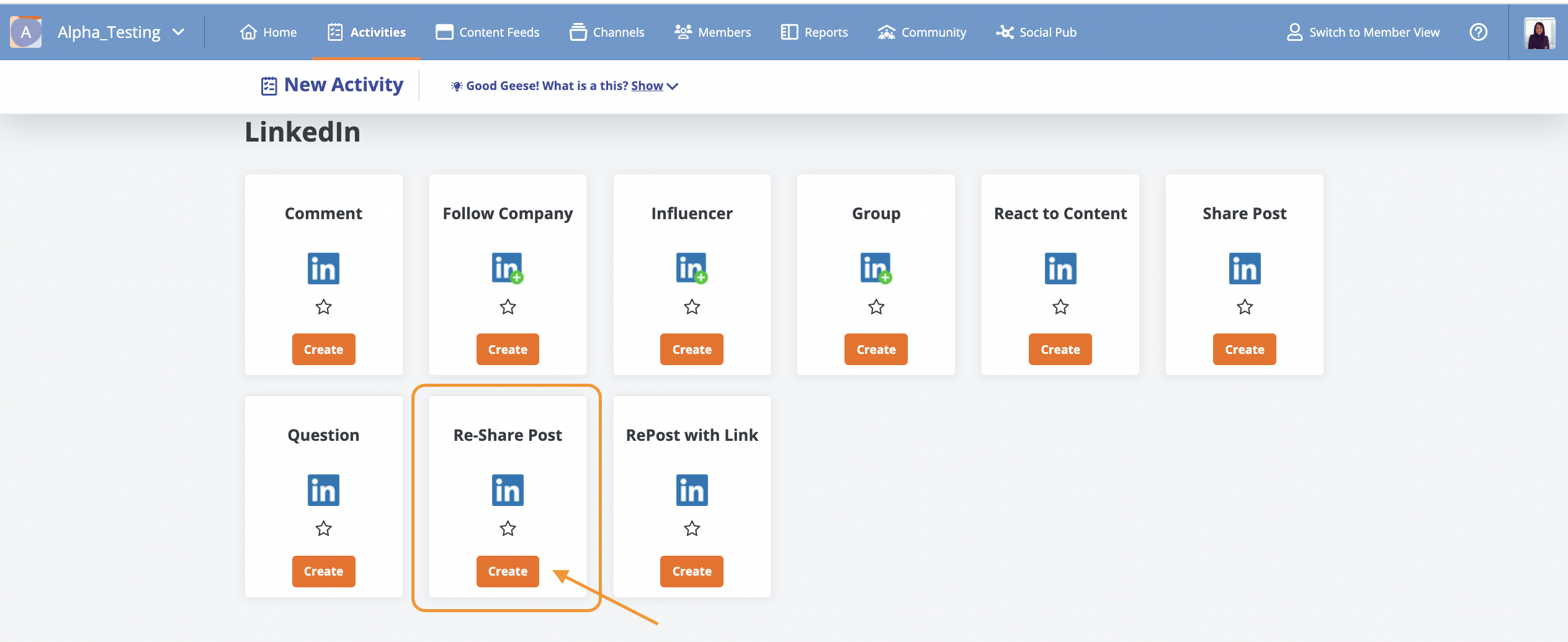The image size is (1568, 642).
Task: Open the Members tab
Action: tap(712, 32)
